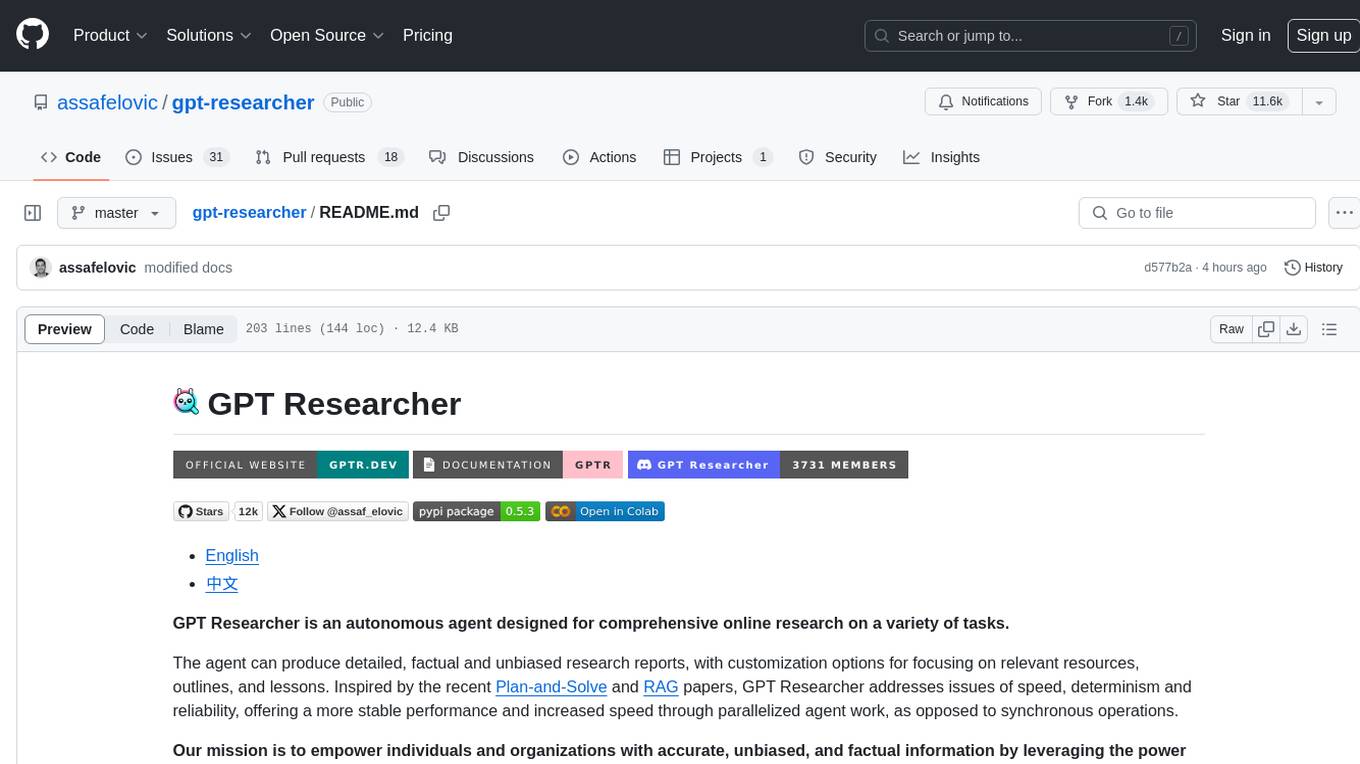The height and width of the screenshot is (764, 1360).
Task: Open the assafelovic commit author avatar
Action: click(x=41, y=267)
